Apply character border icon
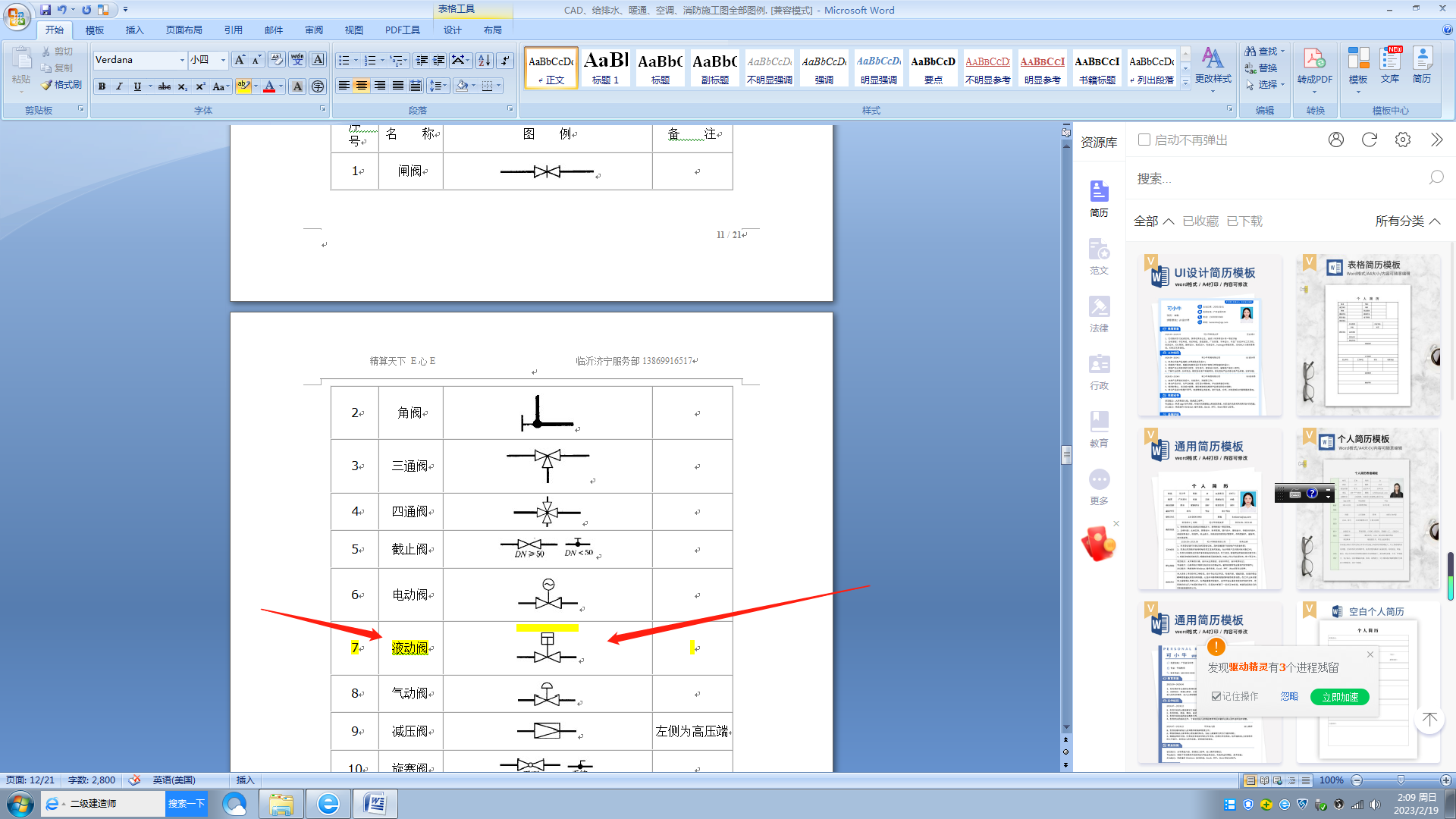Image resolution: width=1456 pixels, height=819 pixels. (318, 60)
